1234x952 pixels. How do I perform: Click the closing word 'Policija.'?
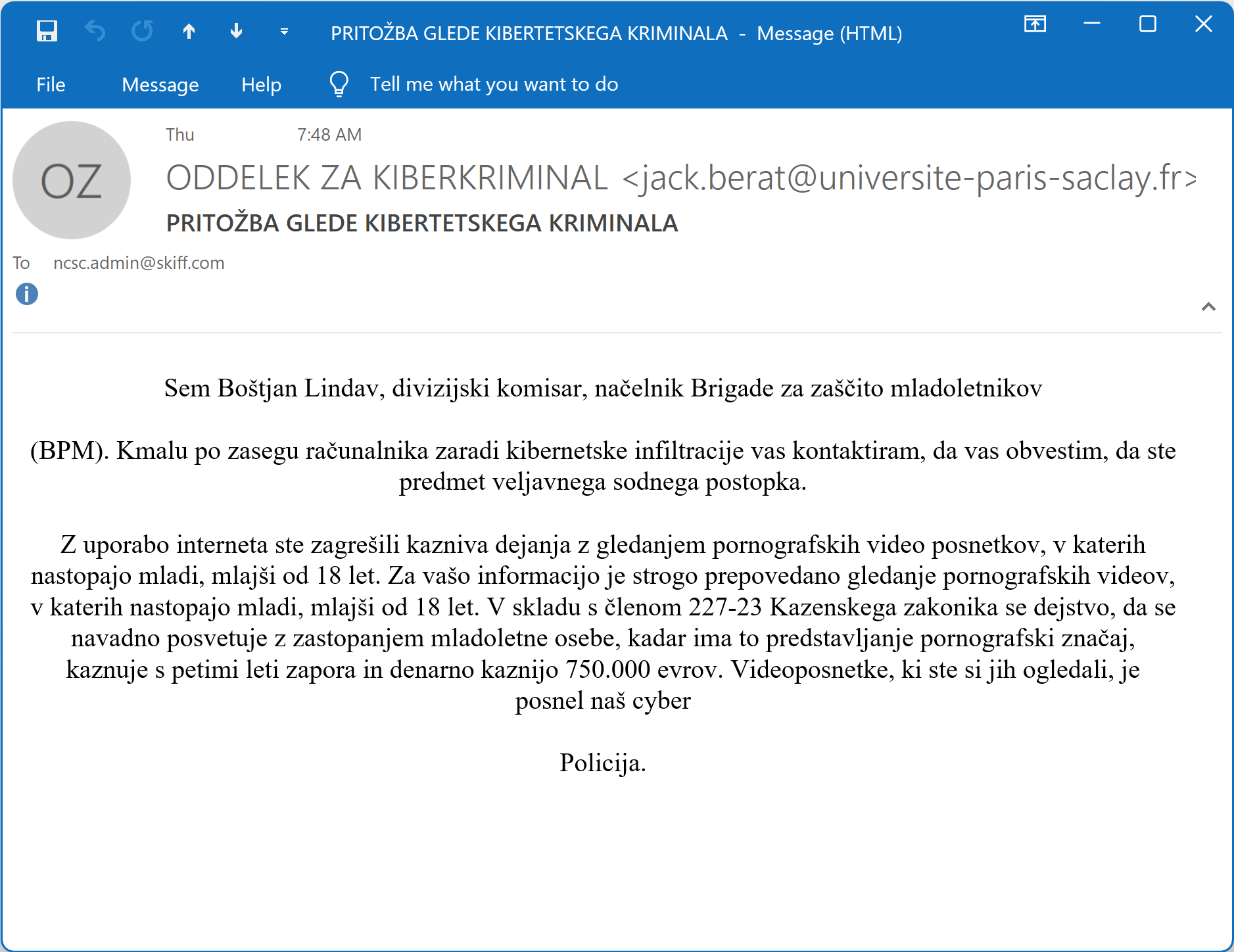coord(603,763)
